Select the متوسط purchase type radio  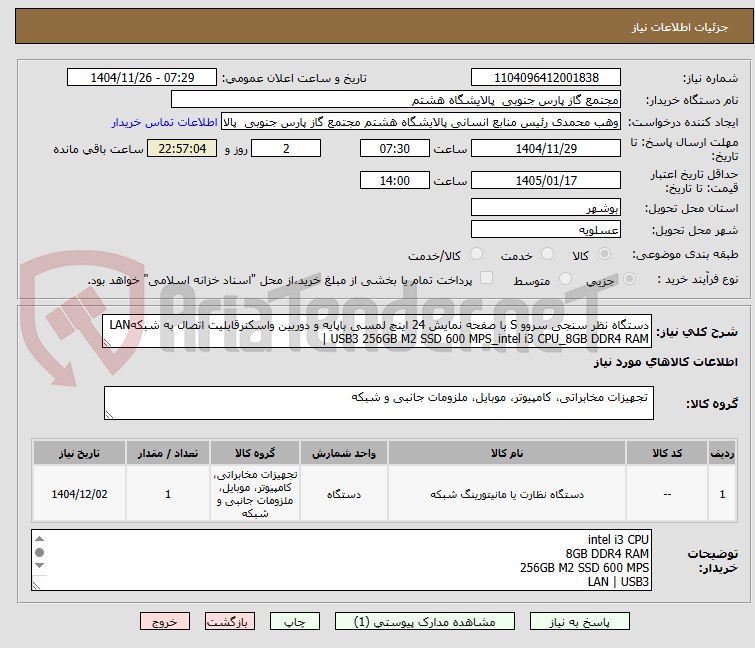(x=565, y=279)
